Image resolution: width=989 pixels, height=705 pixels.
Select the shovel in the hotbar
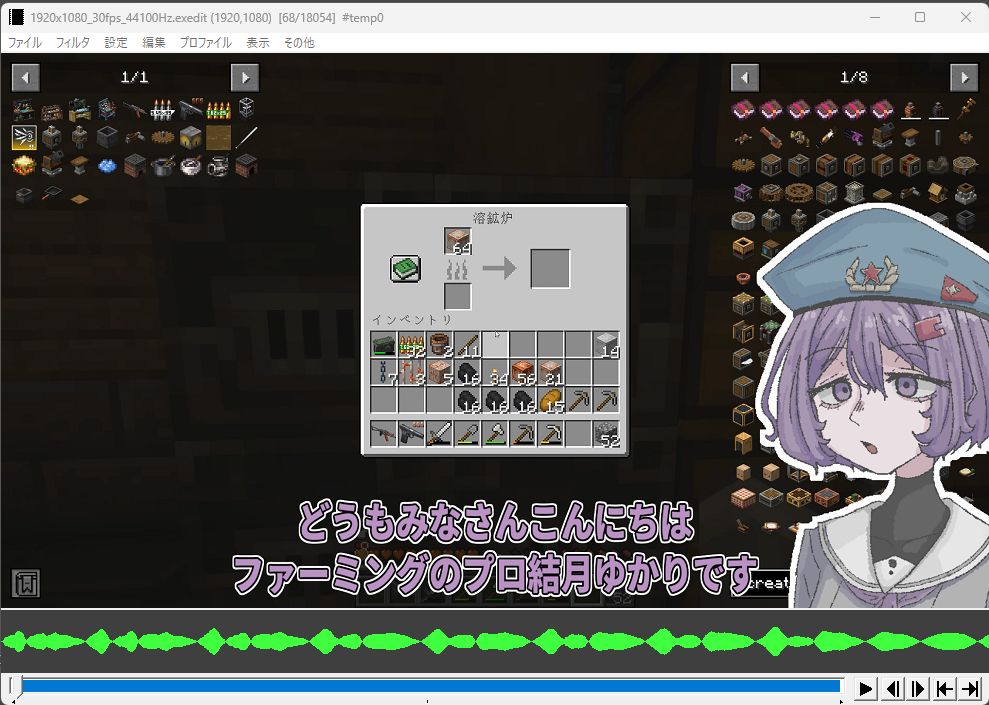pyautogui.click(x=467, y=434)
